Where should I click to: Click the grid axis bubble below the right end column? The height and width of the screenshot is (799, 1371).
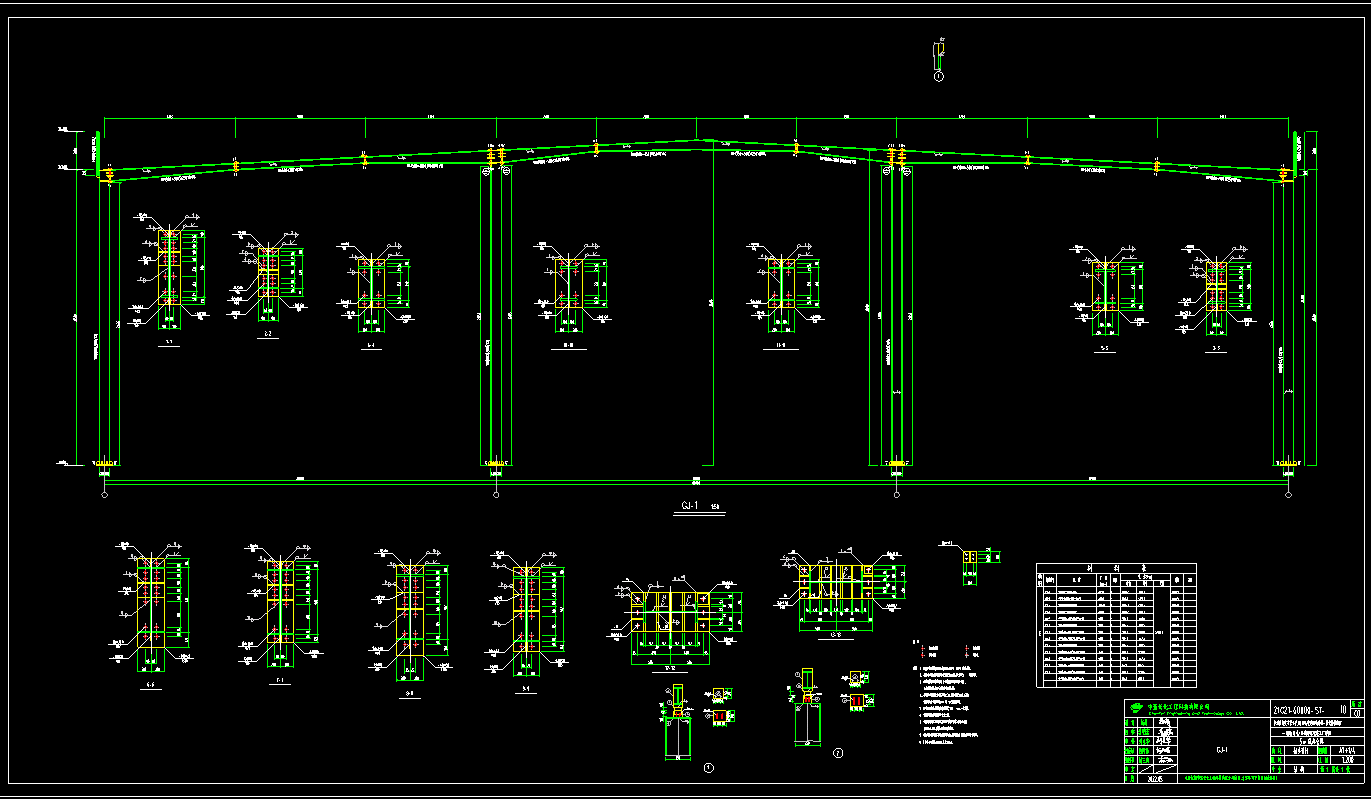(1287, 494)
